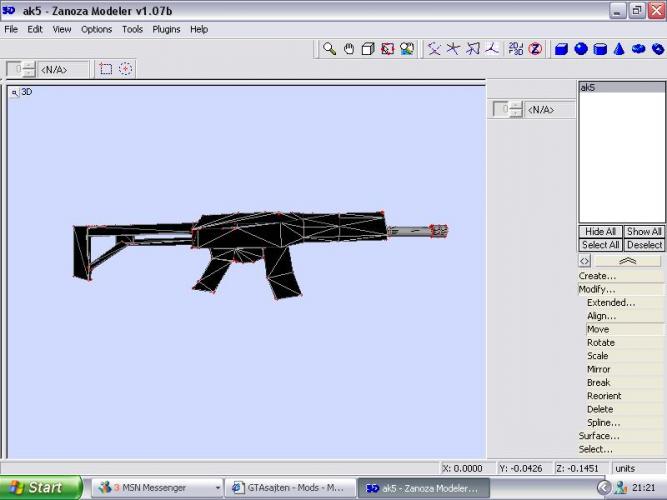
Task: Select the circular selection tool icon
Action: (125, 69)
